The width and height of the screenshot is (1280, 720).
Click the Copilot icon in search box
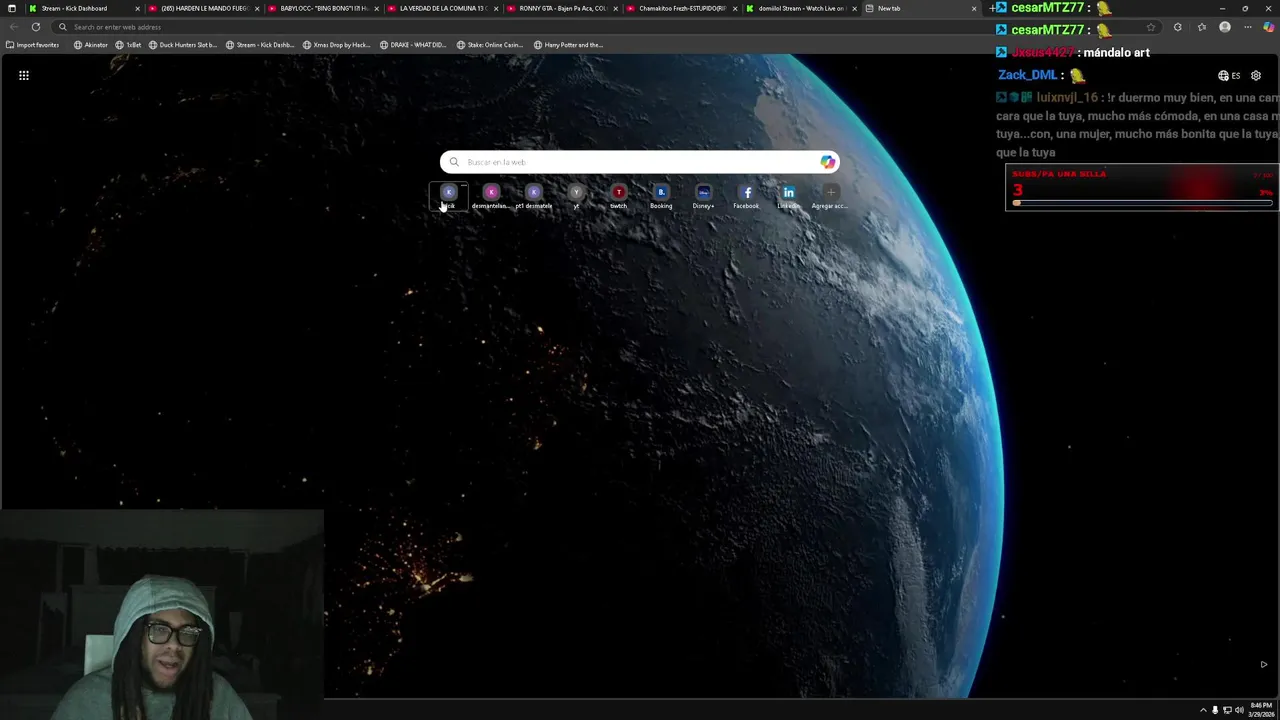point(827,162)
